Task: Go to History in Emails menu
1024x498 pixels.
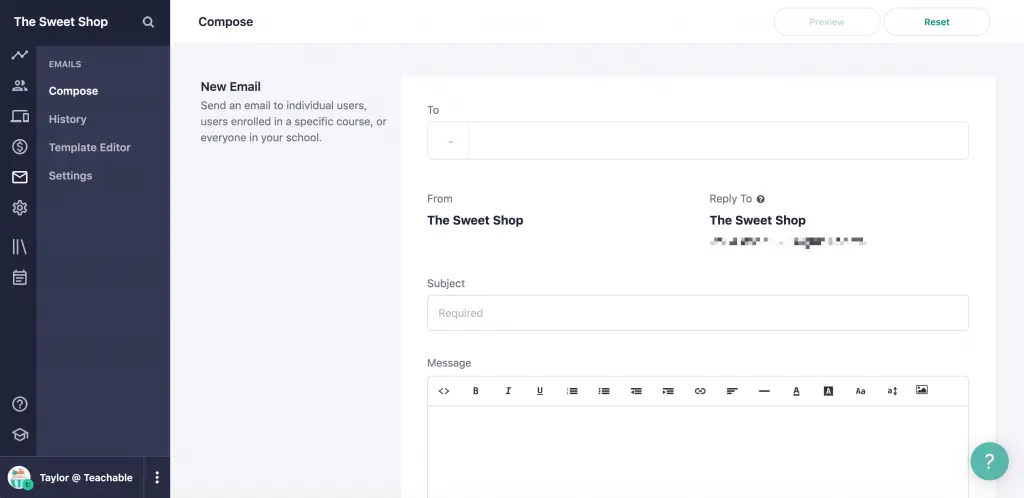Action: coord(67,119)
